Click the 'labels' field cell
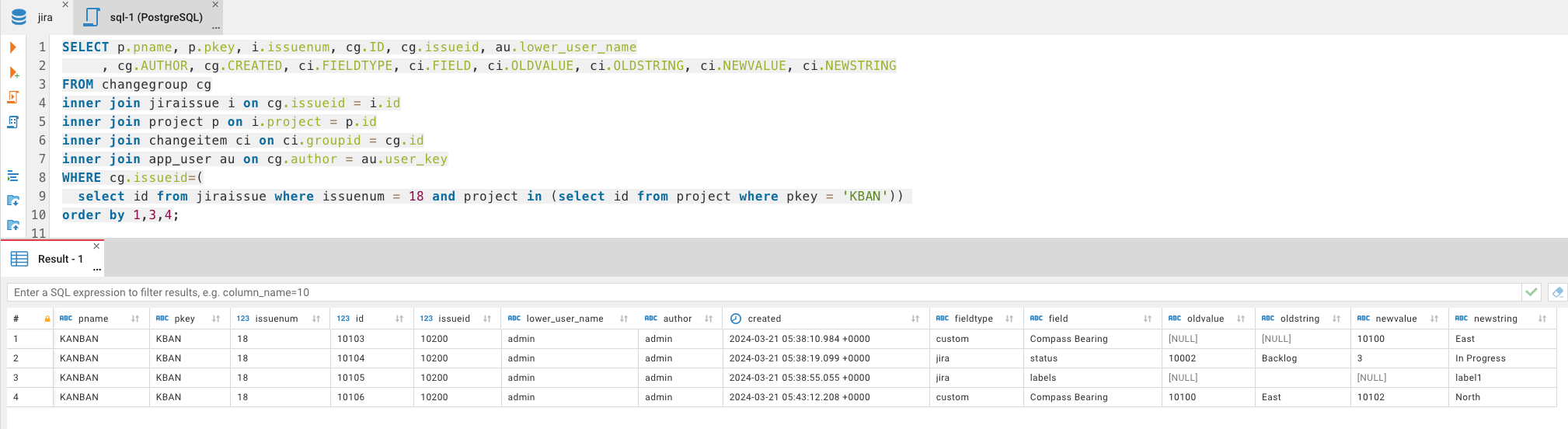This screenshot has width=1568, height=429. 1092,378
